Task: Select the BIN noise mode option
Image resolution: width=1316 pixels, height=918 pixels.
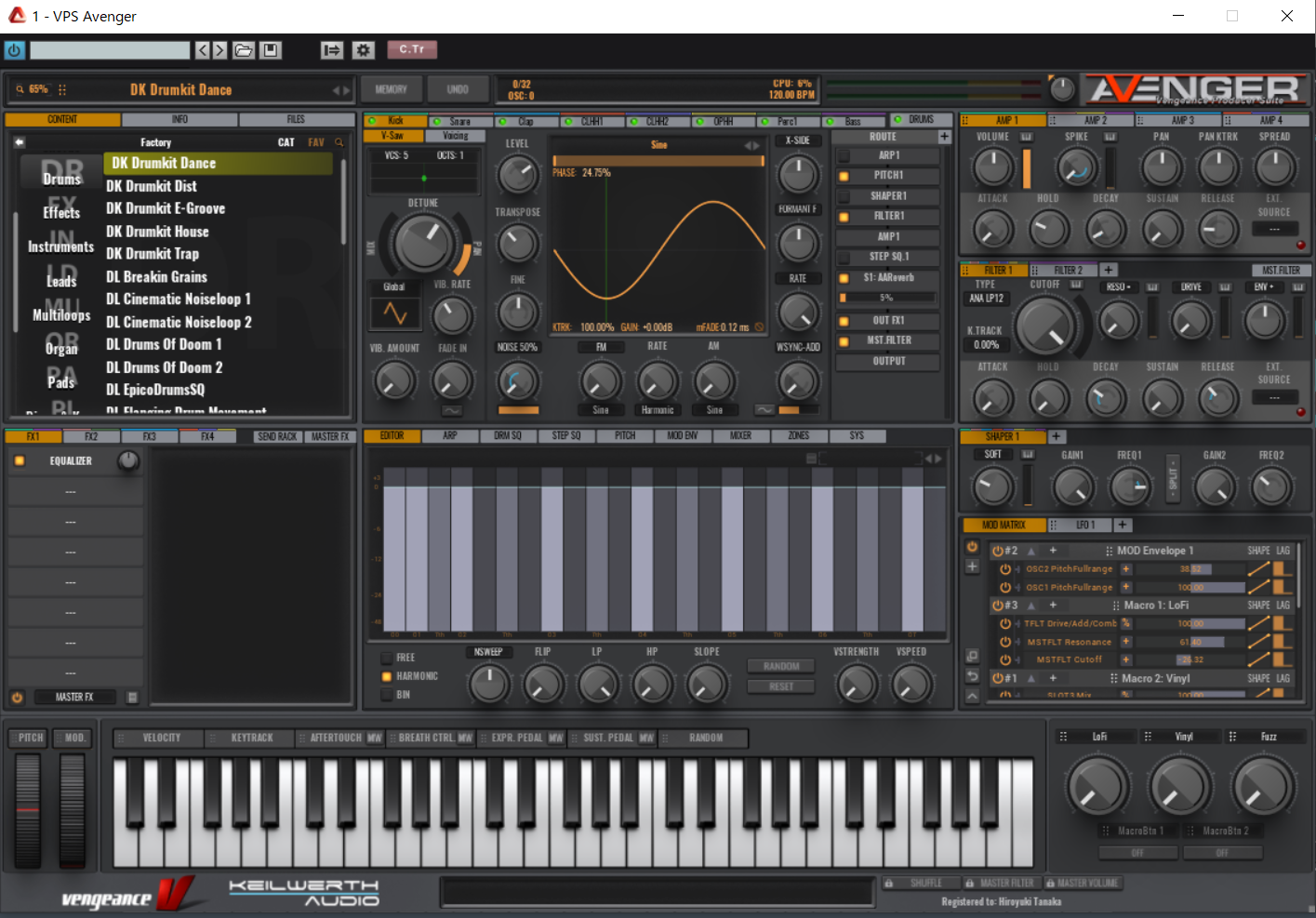Action: (387, 695)
